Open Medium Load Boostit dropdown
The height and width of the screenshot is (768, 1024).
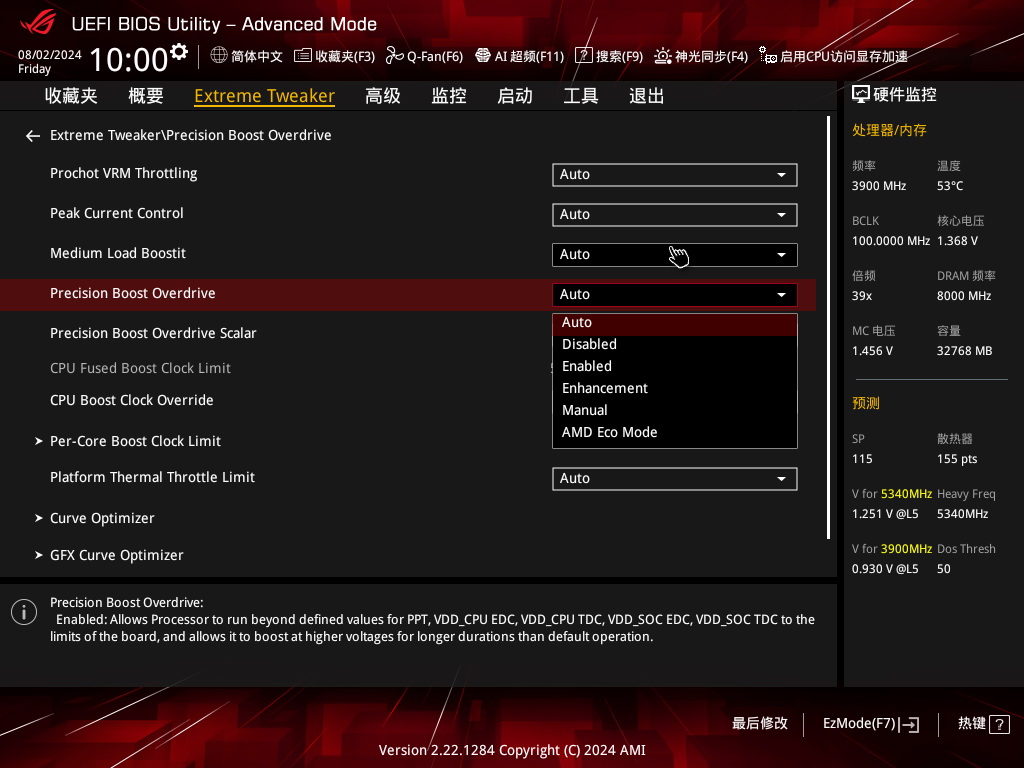click(675, 255)
